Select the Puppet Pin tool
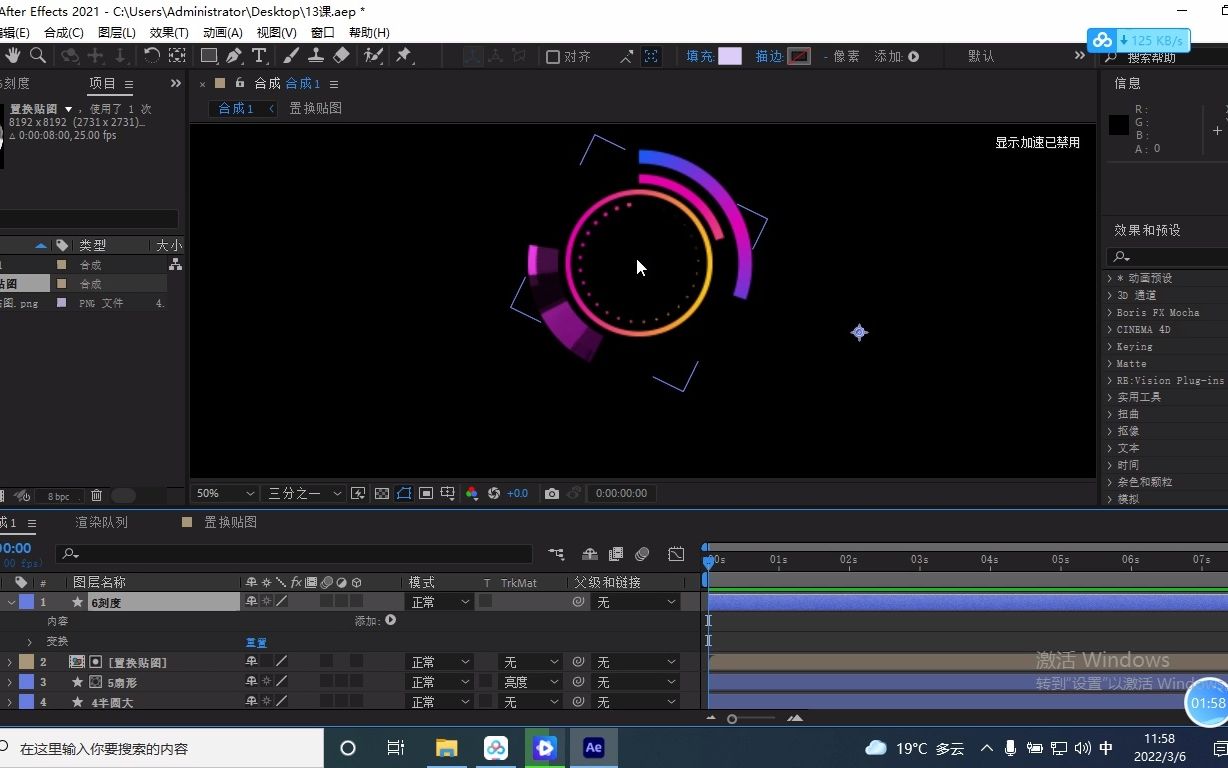 (404, 56)
